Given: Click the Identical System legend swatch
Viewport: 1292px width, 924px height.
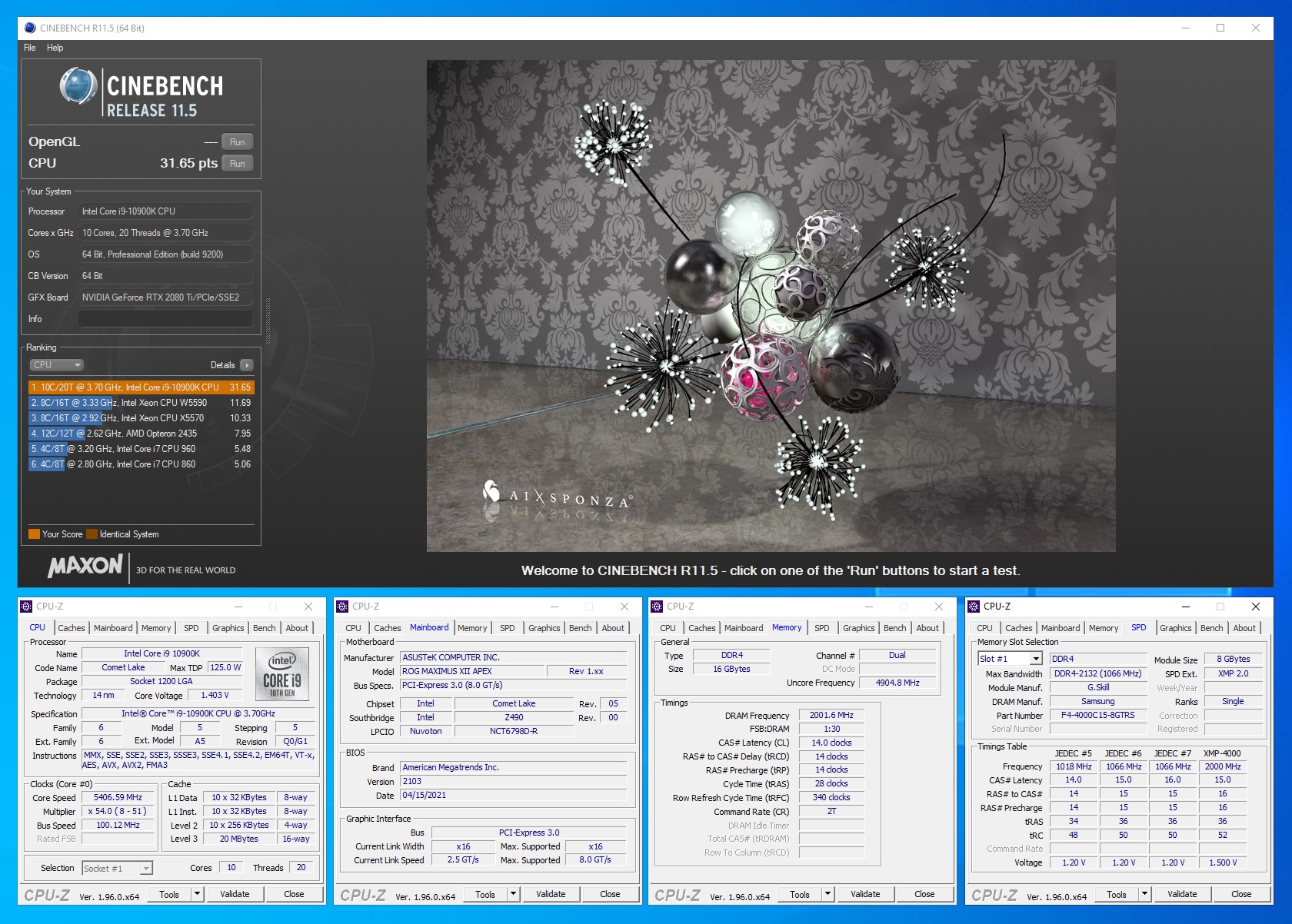Looking at the screenshot, I should tap(92, 534).
